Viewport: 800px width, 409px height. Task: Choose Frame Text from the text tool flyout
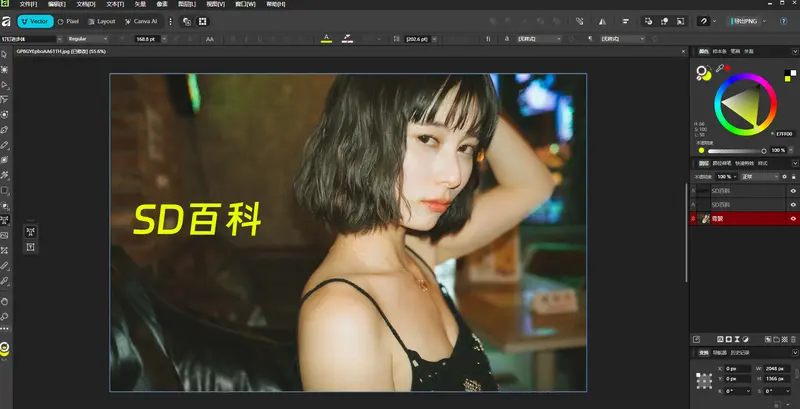tap(31, 247)
